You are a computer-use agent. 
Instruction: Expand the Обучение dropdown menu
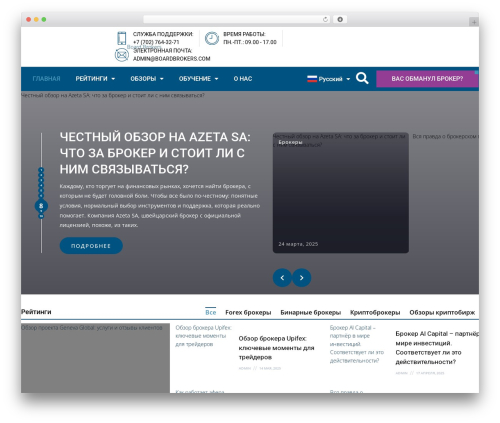click(x=198, y=79)
